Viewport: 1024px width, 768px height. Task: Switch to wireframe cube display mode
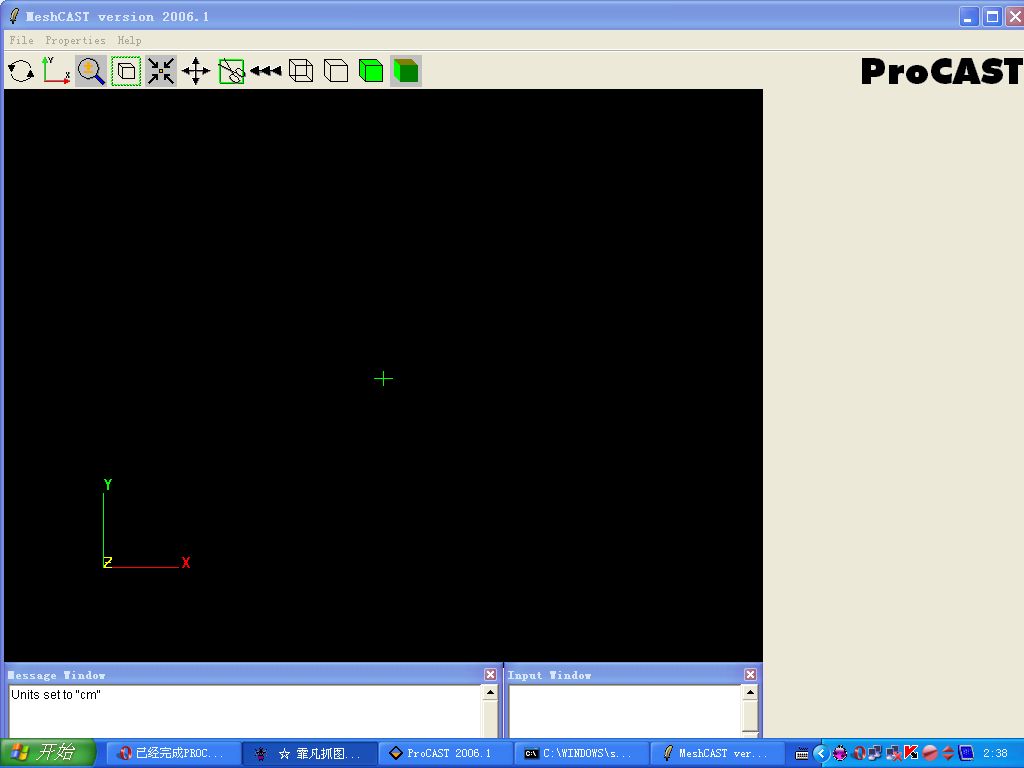coord(301,71)
